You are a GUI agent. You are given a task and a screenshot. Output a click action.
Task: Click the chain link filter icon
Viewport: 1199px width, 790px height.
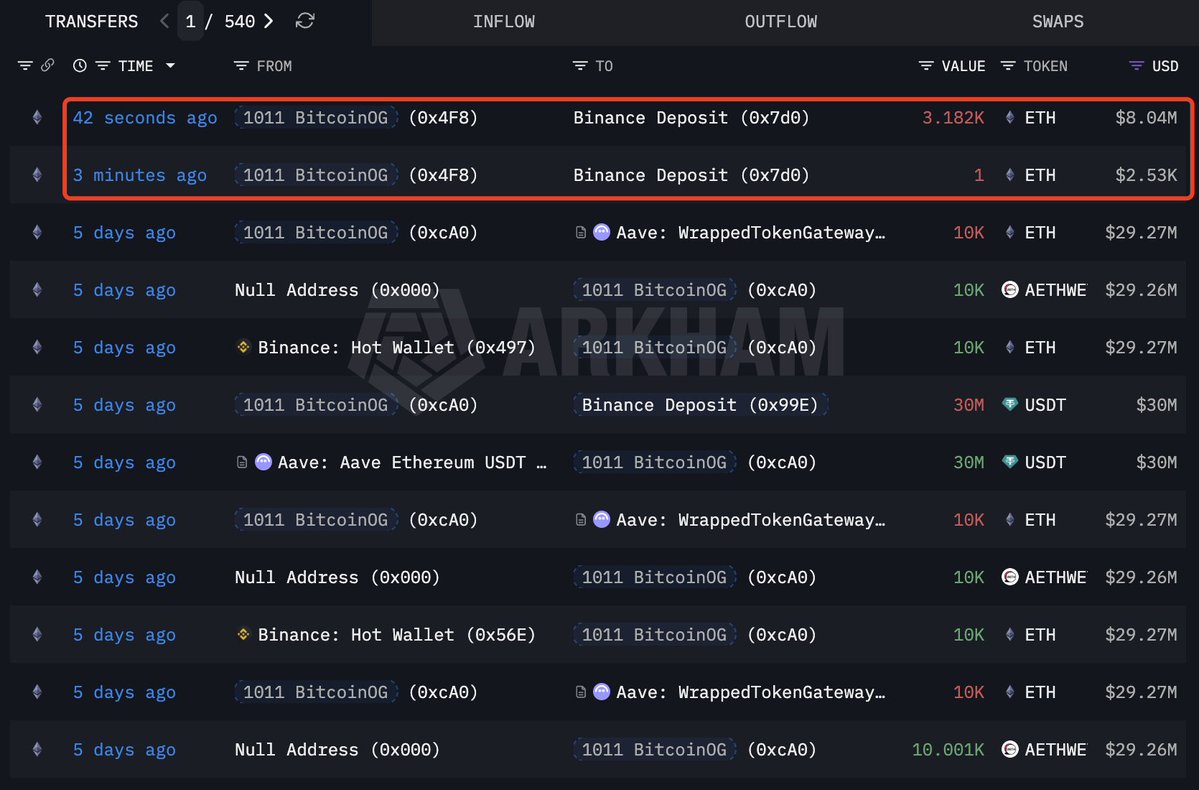tap(47, 66)
